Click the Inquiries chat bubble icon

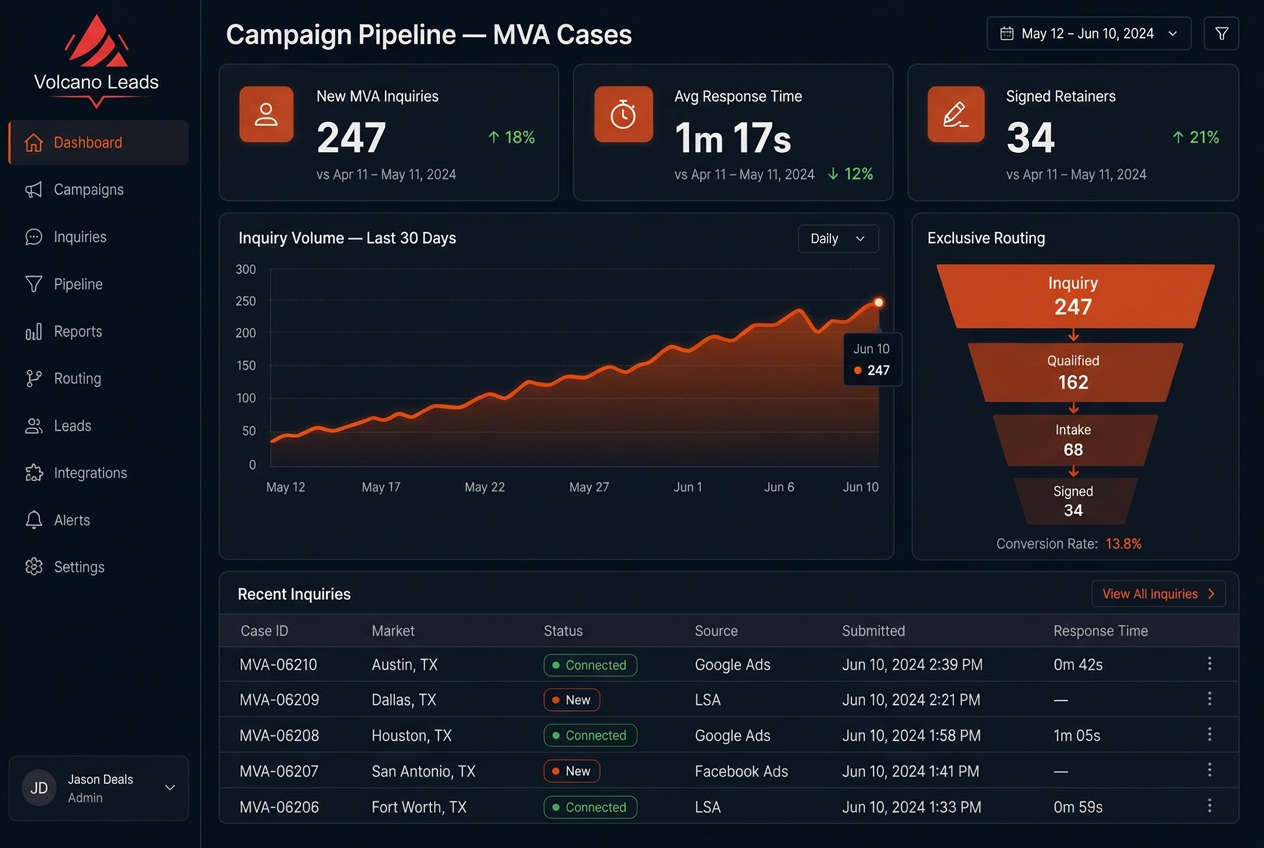(x=34, y=237)
